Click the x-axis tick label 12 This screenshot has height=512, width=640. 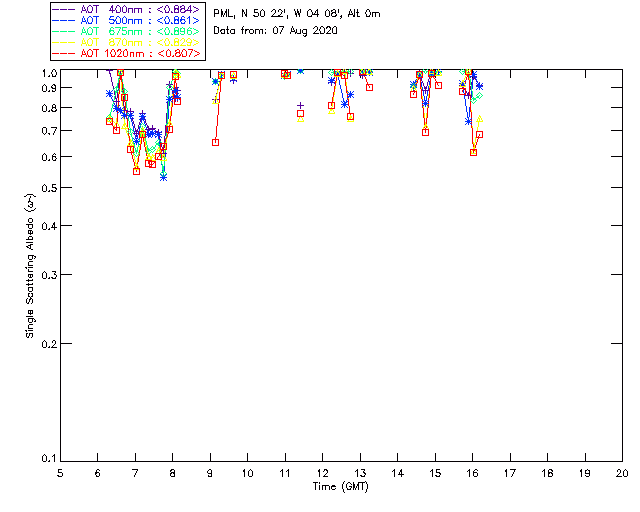[322, 471]
